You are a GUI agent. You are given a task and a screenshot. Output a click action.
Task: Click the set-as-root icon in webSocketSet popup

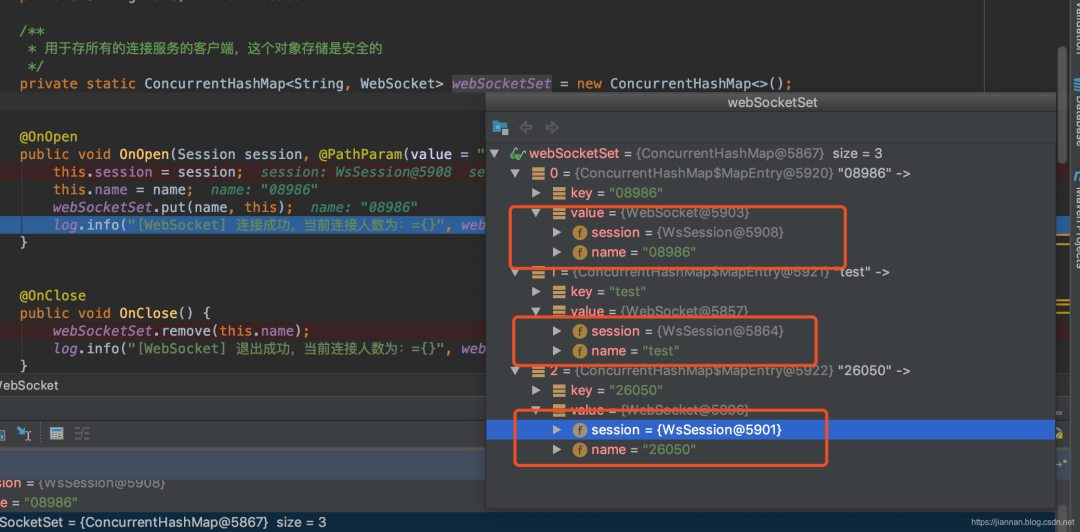[x=500, y=127]
